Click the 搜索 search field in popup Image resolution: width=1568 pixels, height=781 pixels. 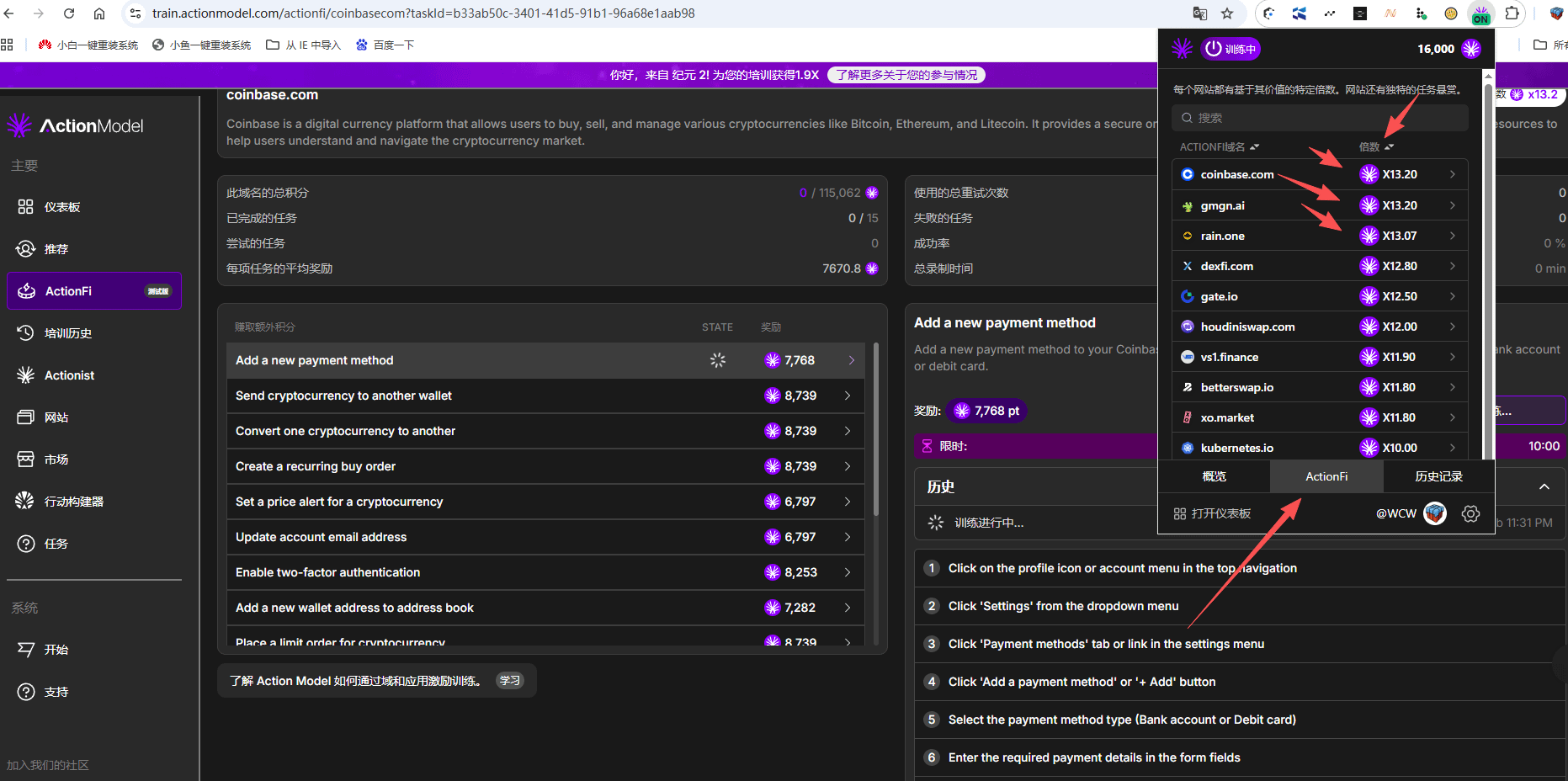pyautogui.click(x=1320, y=118)
